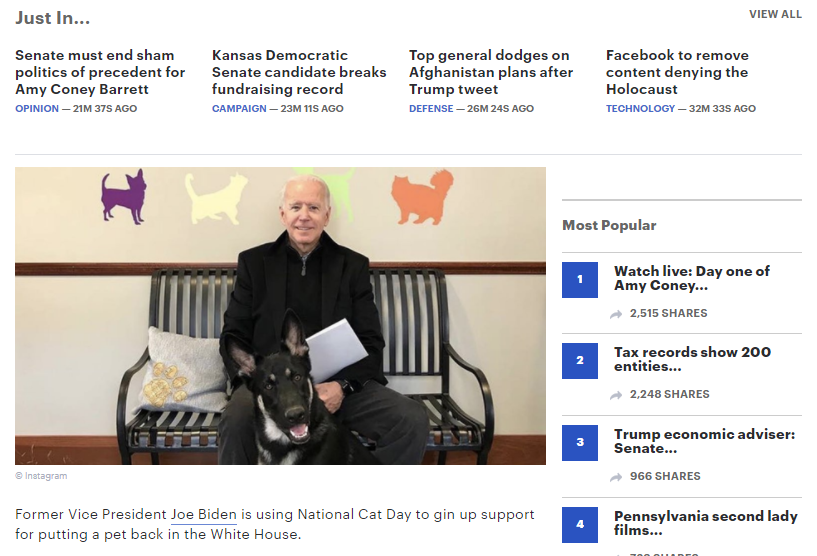Select the Campaign category tag
This screenshot has width=817, height=556.
coord(239,109)
